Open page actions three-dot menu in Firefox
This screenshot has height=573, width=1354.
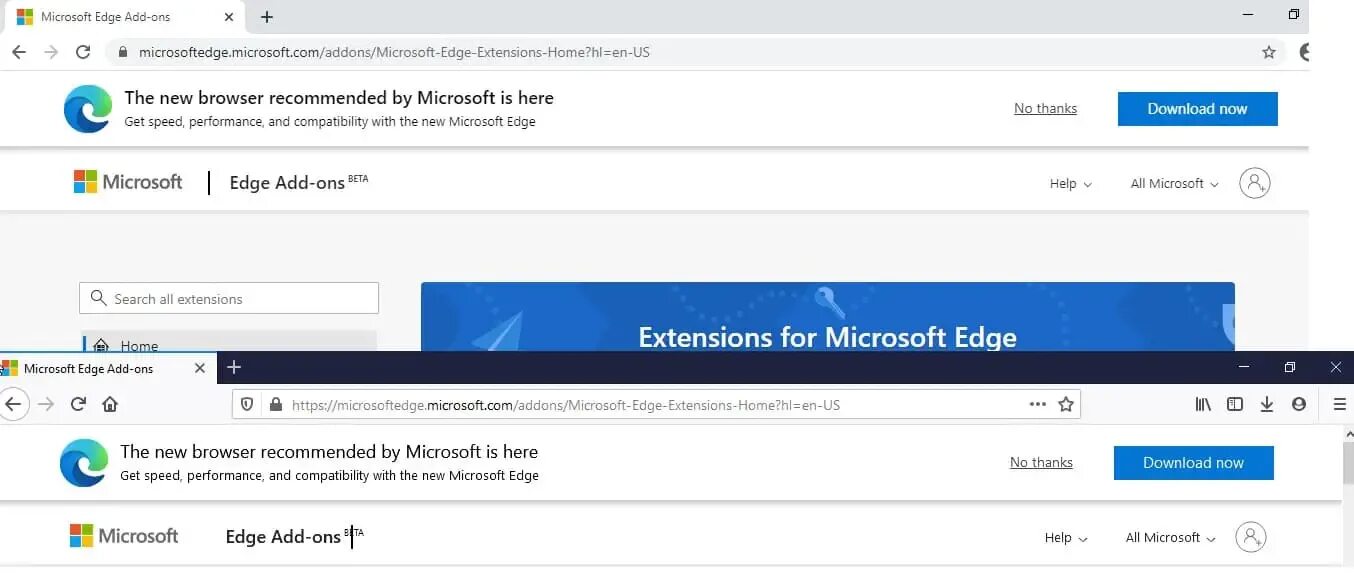(1038, 405)
